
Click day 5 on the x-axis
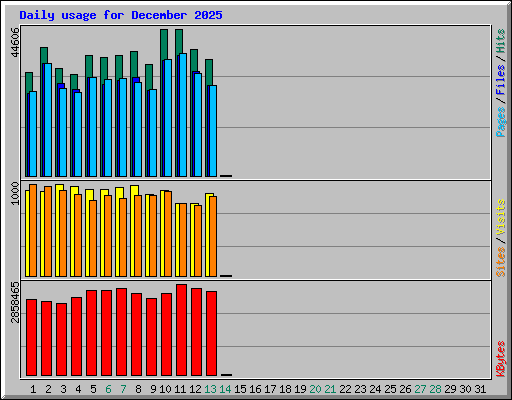pos(93,389)
